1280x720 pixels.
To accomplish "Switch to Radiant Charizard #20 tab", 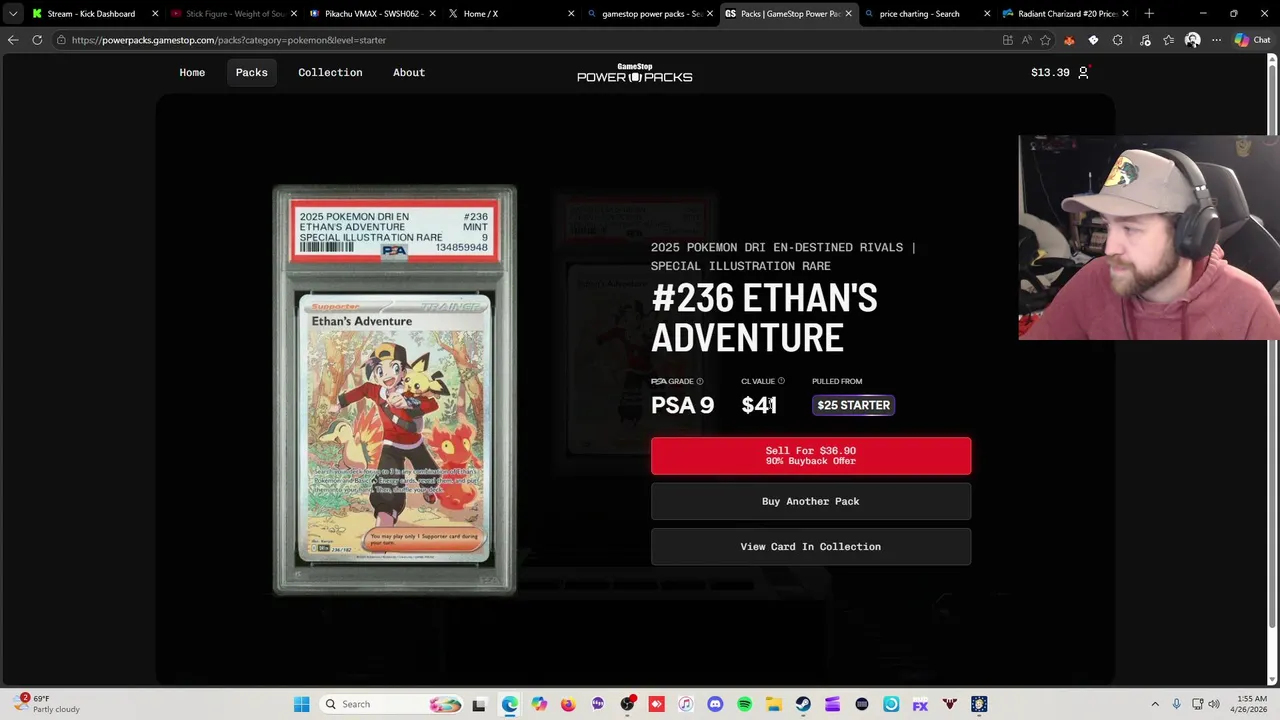I will click(x=1064, y=14).
